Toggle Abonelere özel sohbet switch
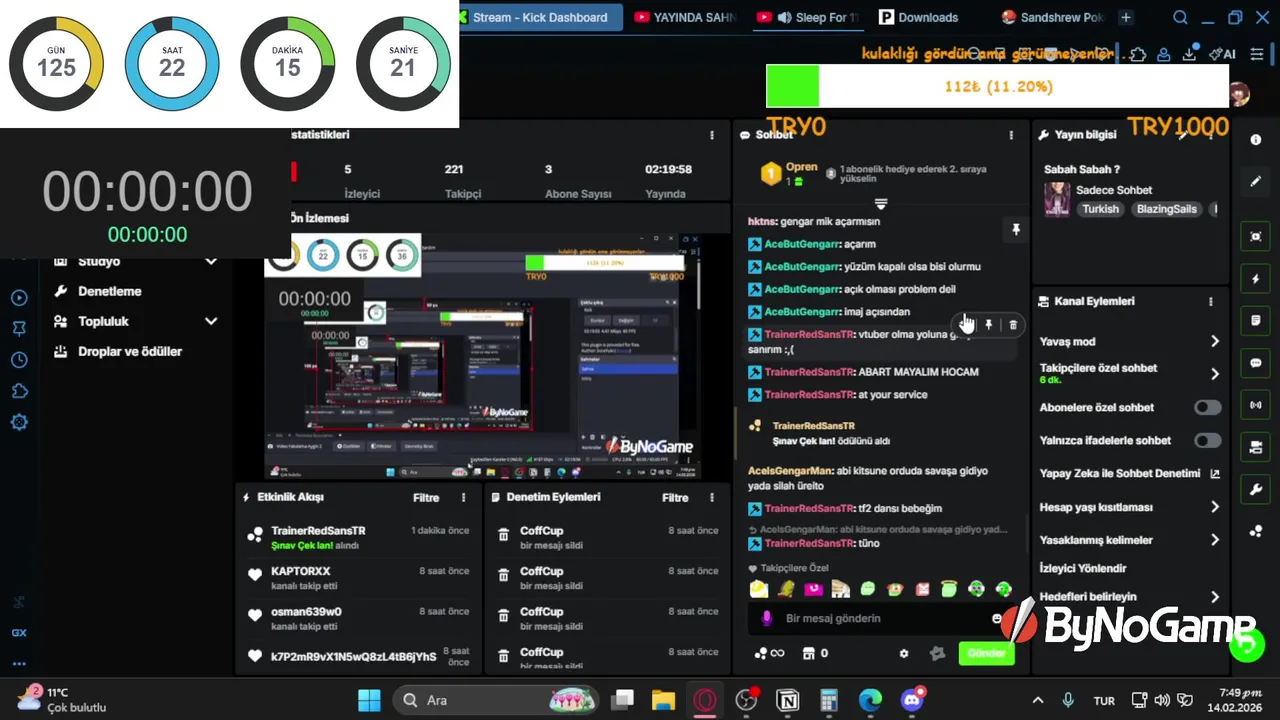Screen dimensions: 1280x720 tap(1207, 407)
